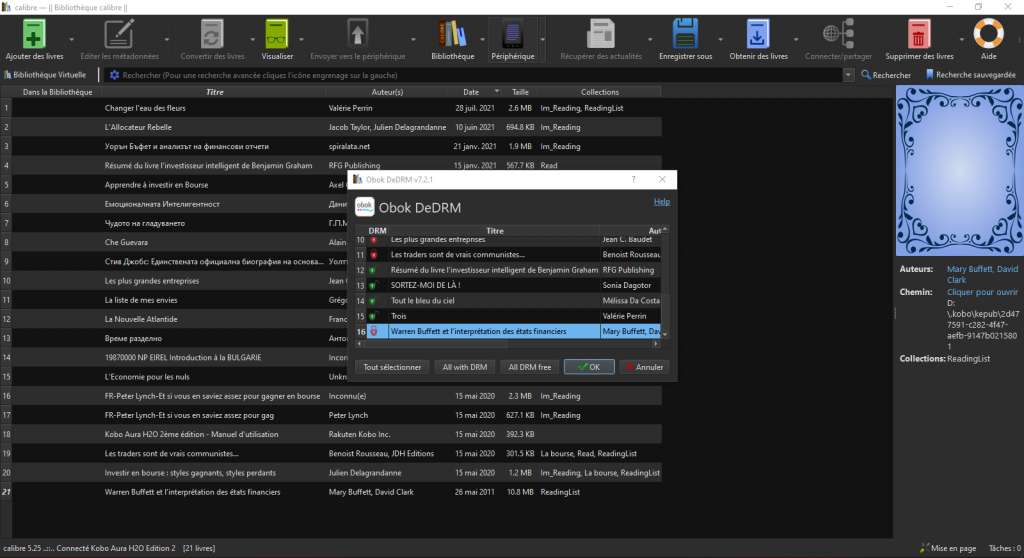Open the Visualiser book viewer icon
Viewport: 1024px width, 558px height.
click(x=277, y=34)
